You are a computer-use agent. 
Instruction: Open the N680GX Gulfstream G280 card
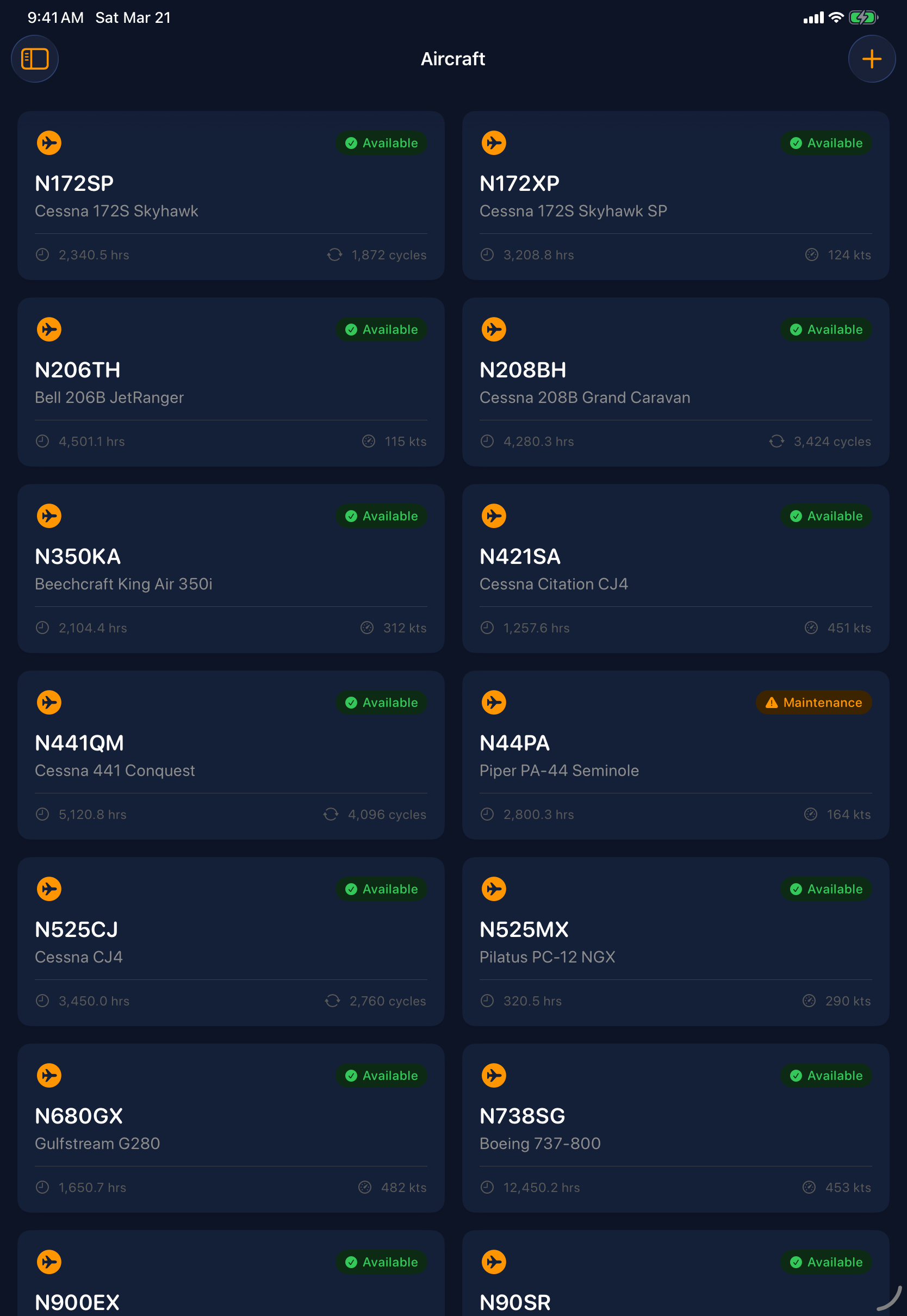tap(231, 1127)
